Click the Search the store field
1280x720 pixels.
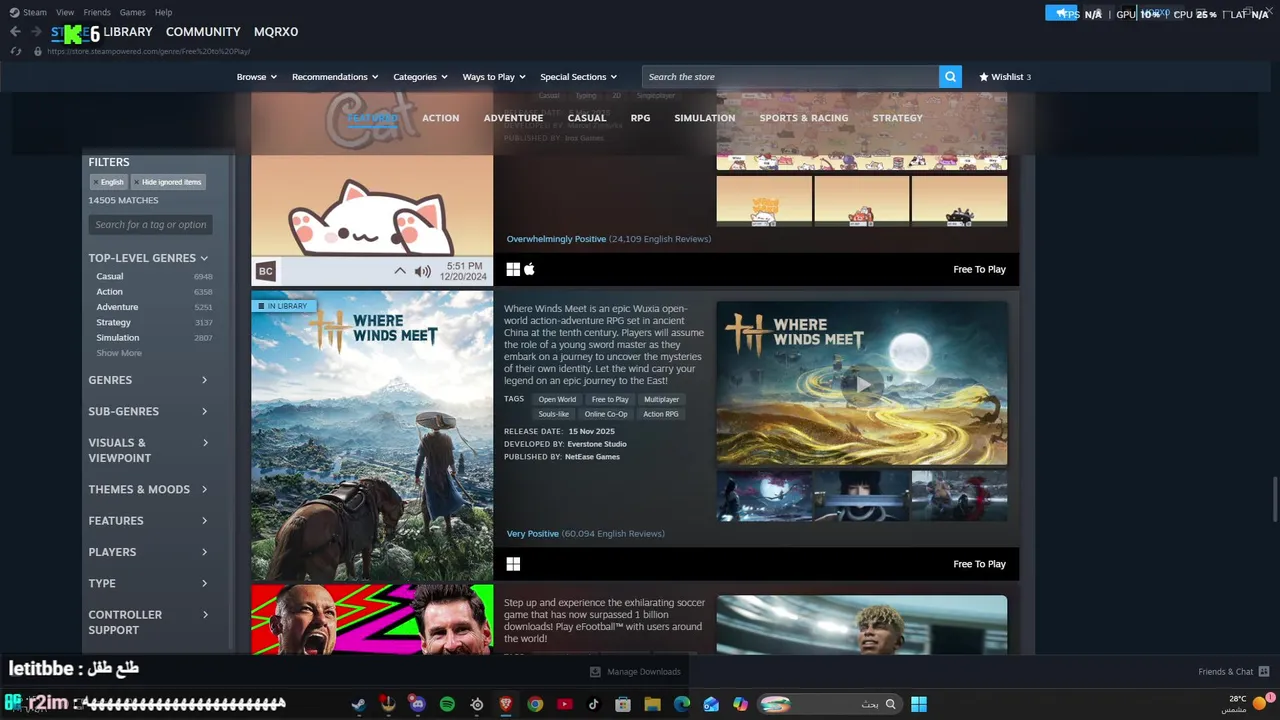pos(790,77)
